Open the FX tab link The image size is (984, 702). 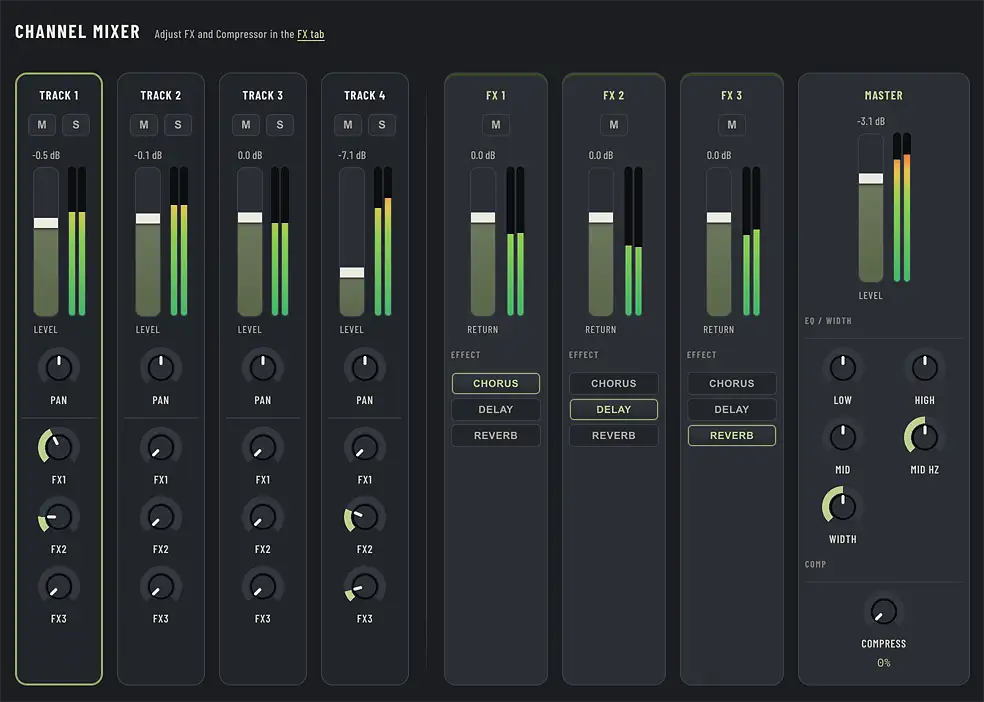point(311,35)
